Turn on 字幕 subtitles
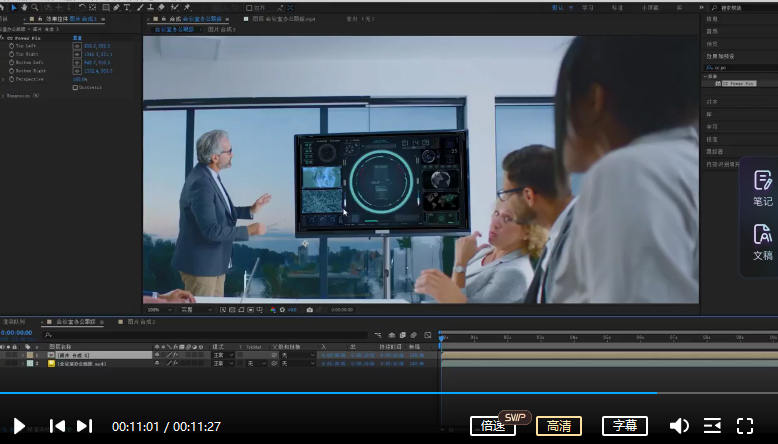 (624, 426)
